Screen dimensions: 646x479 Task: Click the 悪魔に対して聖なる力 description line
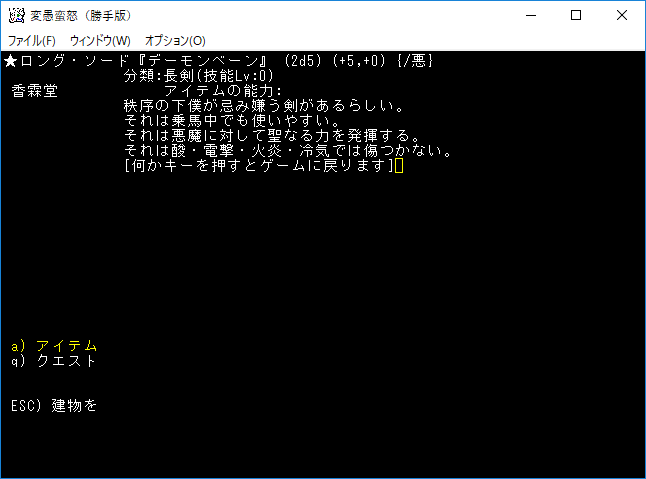coord(272,136)
